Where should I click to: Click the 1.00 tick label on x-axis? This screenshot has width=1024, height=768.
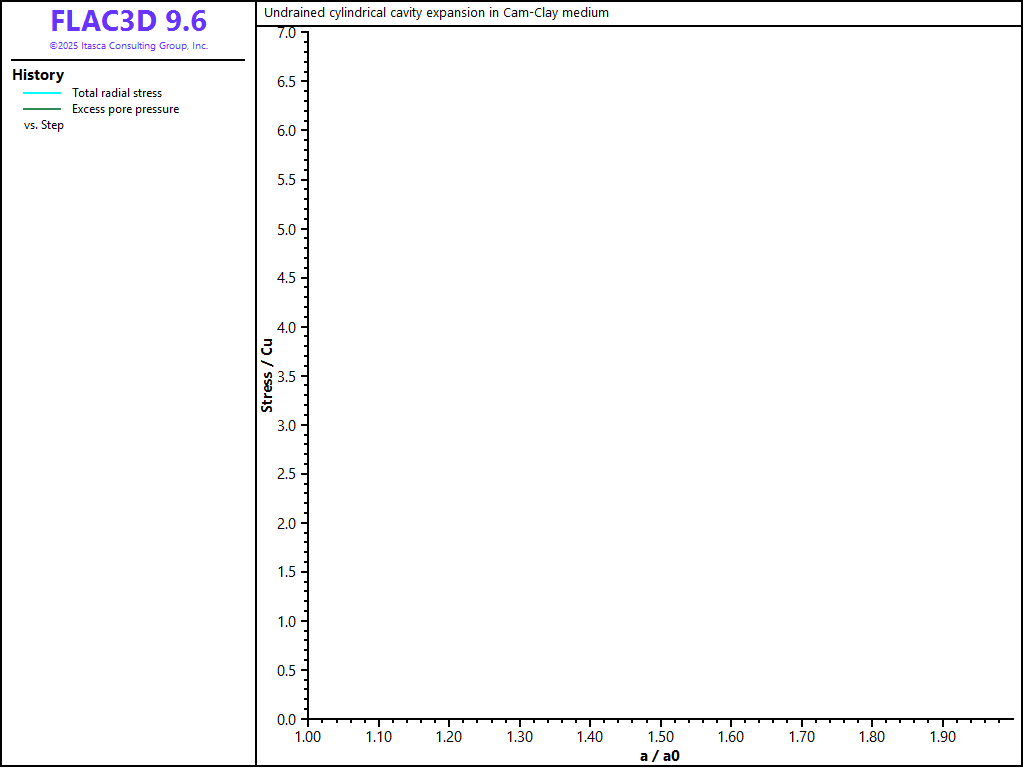pyautogui.click(x=308, y=737)
